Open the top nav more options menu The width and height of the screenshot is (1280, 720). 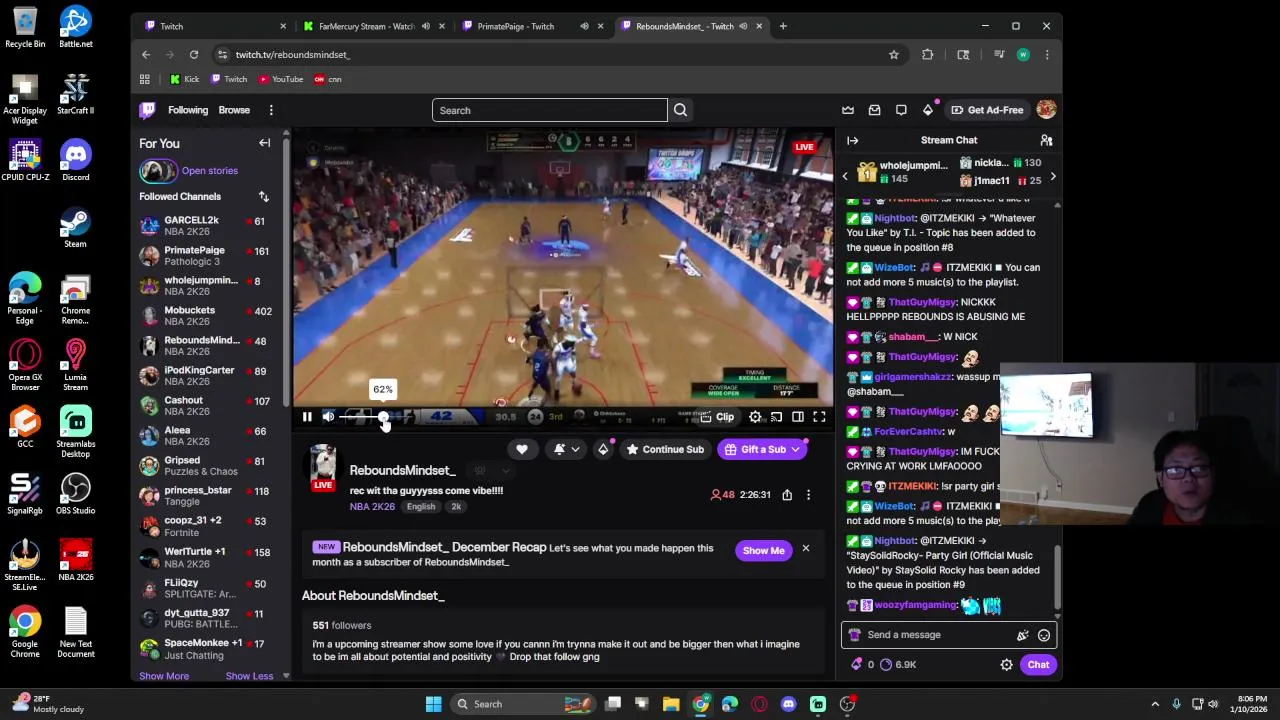[x=270, y=110]
